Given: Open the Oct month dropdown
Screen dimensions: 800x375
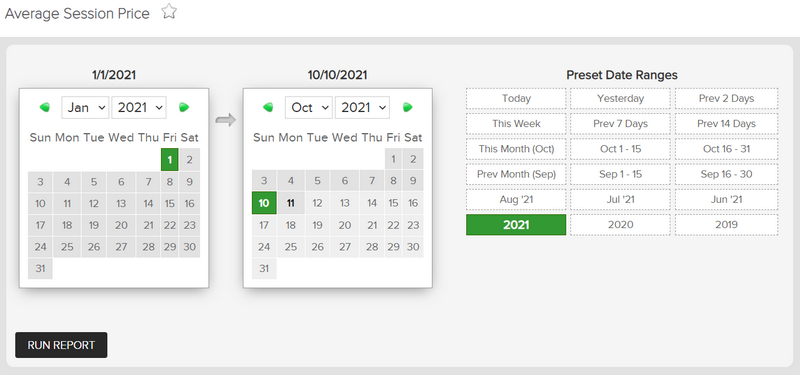Looking at the screenshot, I should click(x=309, y=107).
